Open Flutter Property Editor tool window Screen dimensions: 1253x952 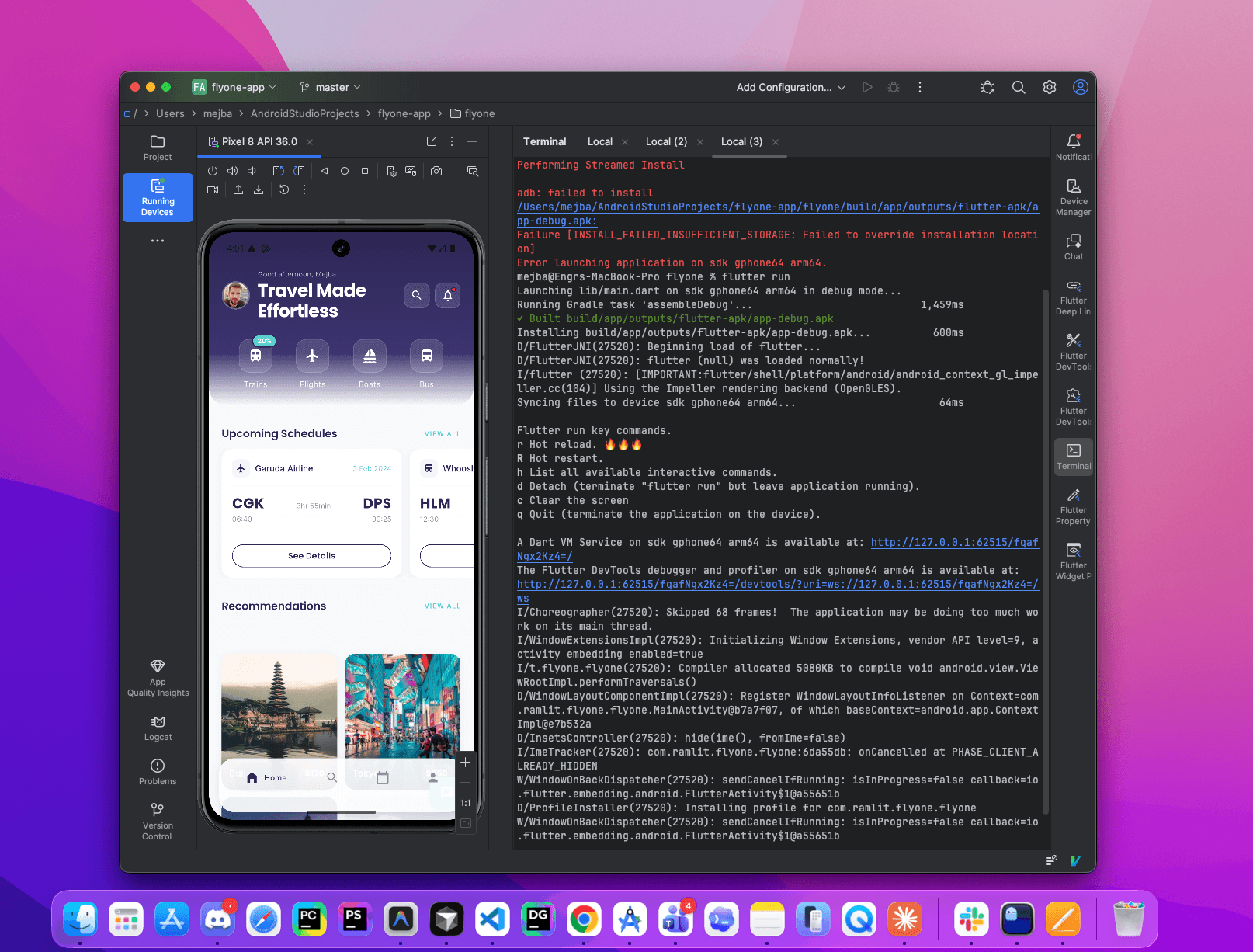[1074, 507]
